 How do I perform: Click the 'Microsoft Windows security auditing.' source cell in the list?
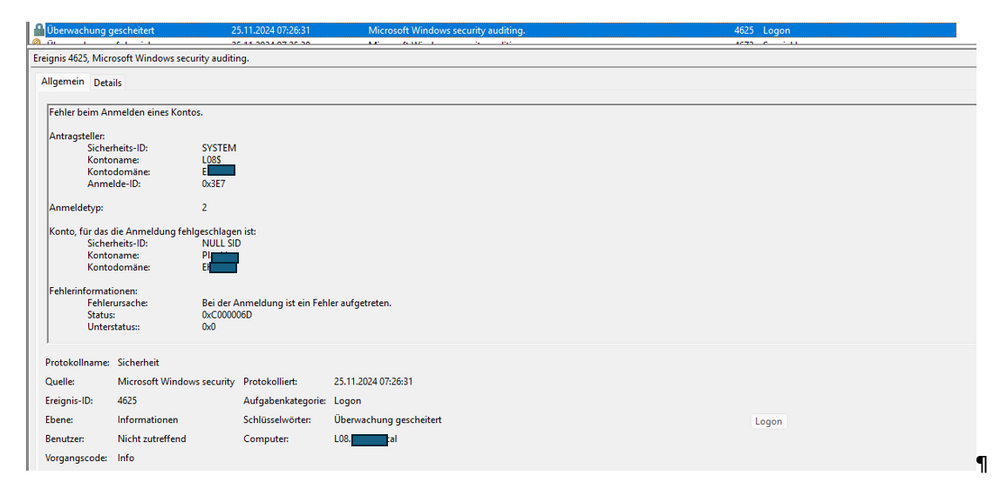tap(447, 31)
